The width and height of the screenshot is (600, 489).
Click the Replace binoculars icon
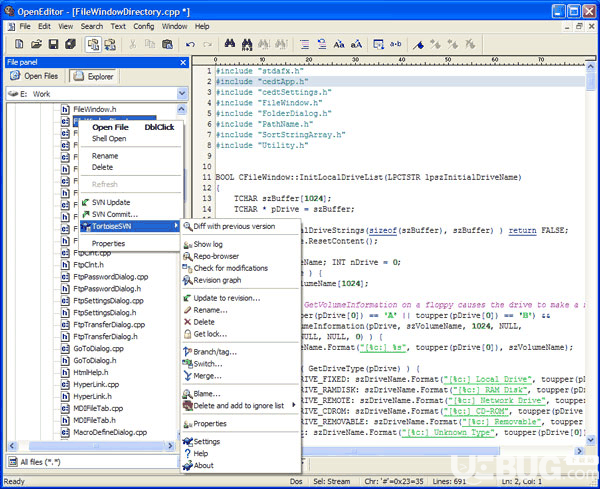247,44
